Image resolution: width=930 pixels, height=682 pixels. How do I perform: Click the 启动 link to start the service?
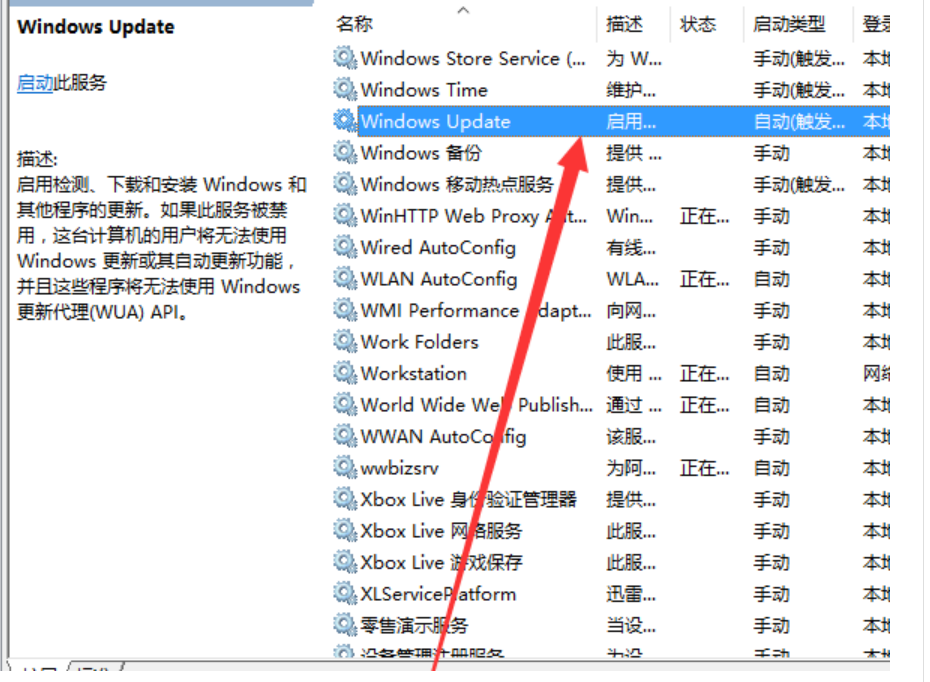34,82
